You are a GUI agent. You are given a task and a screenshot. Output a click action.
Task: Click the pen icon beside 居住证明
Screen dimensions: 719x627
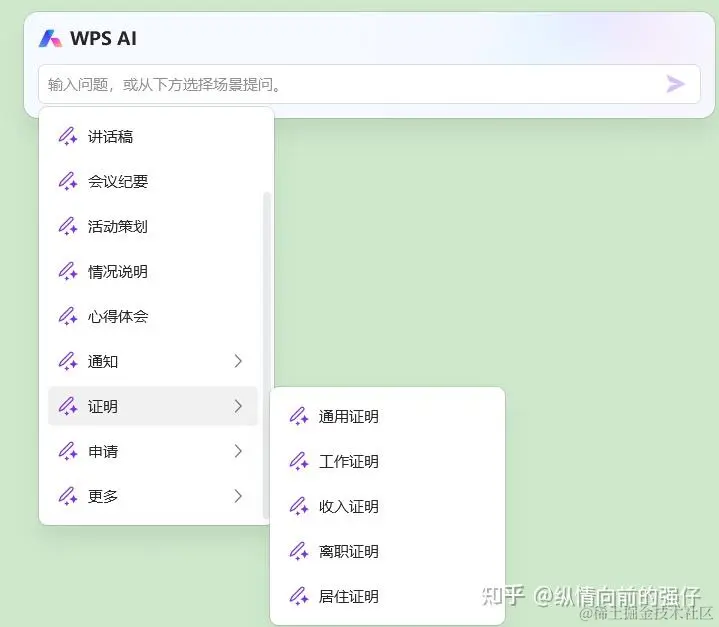point(299,596)
